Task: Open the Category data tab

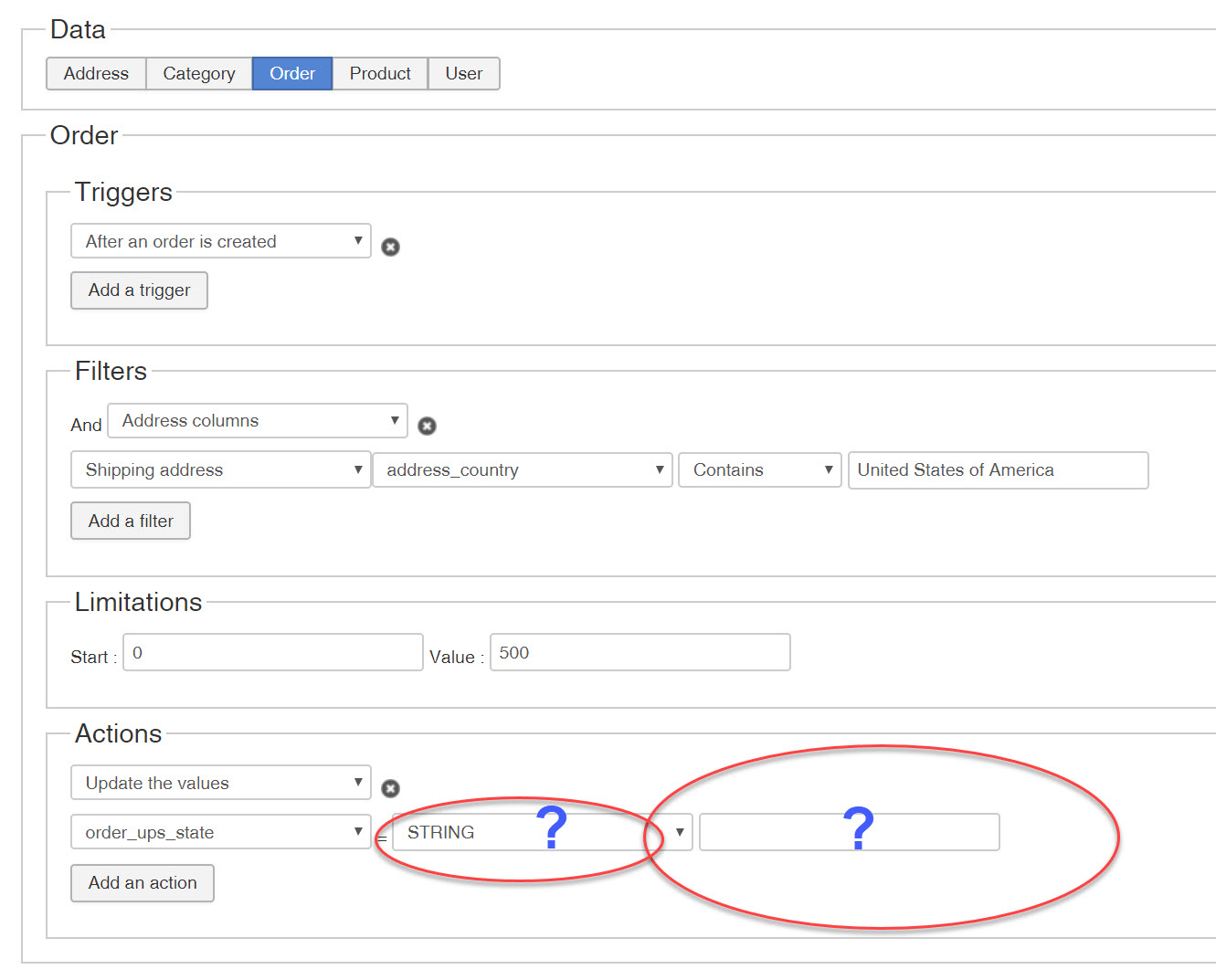Action: pos(199,74)
